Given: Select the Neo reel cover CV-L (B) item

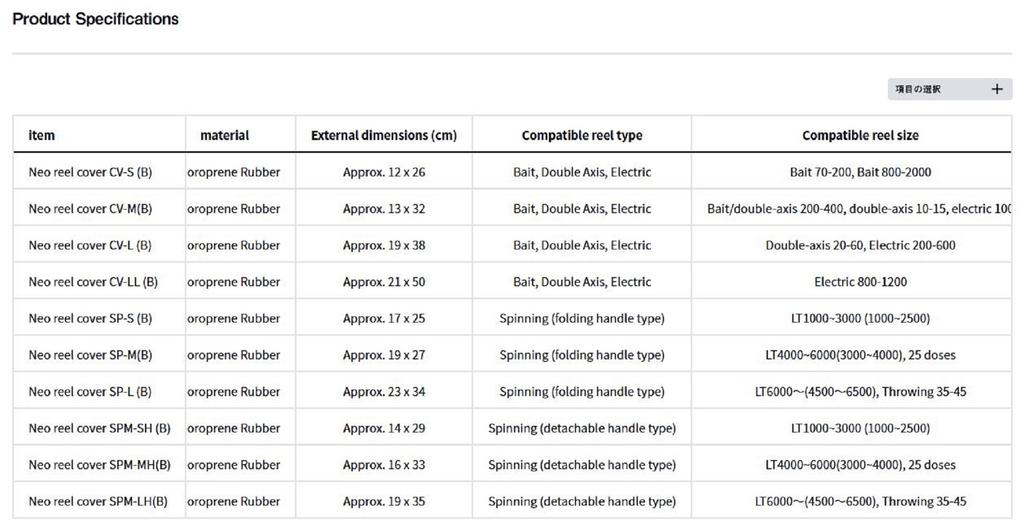Looking at the screenshot, I should 90,245.
